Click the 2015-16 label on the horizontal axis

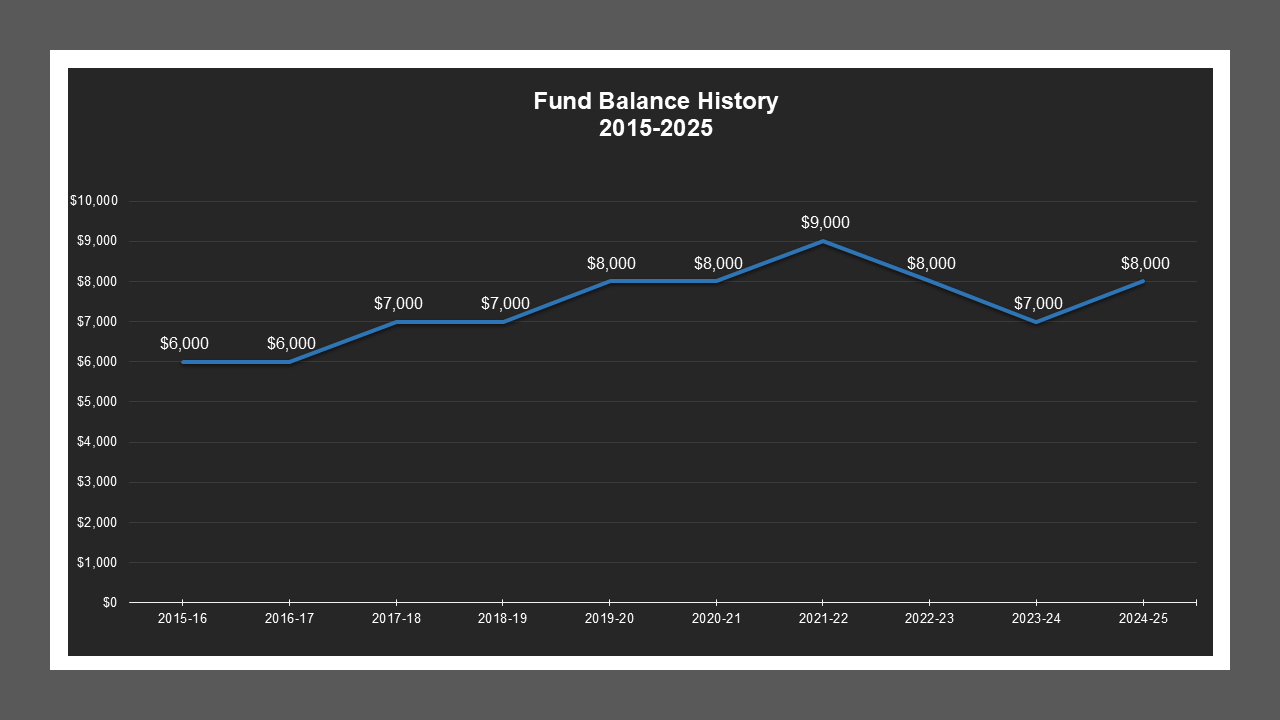pyautogui.click(x=182, y=618)
